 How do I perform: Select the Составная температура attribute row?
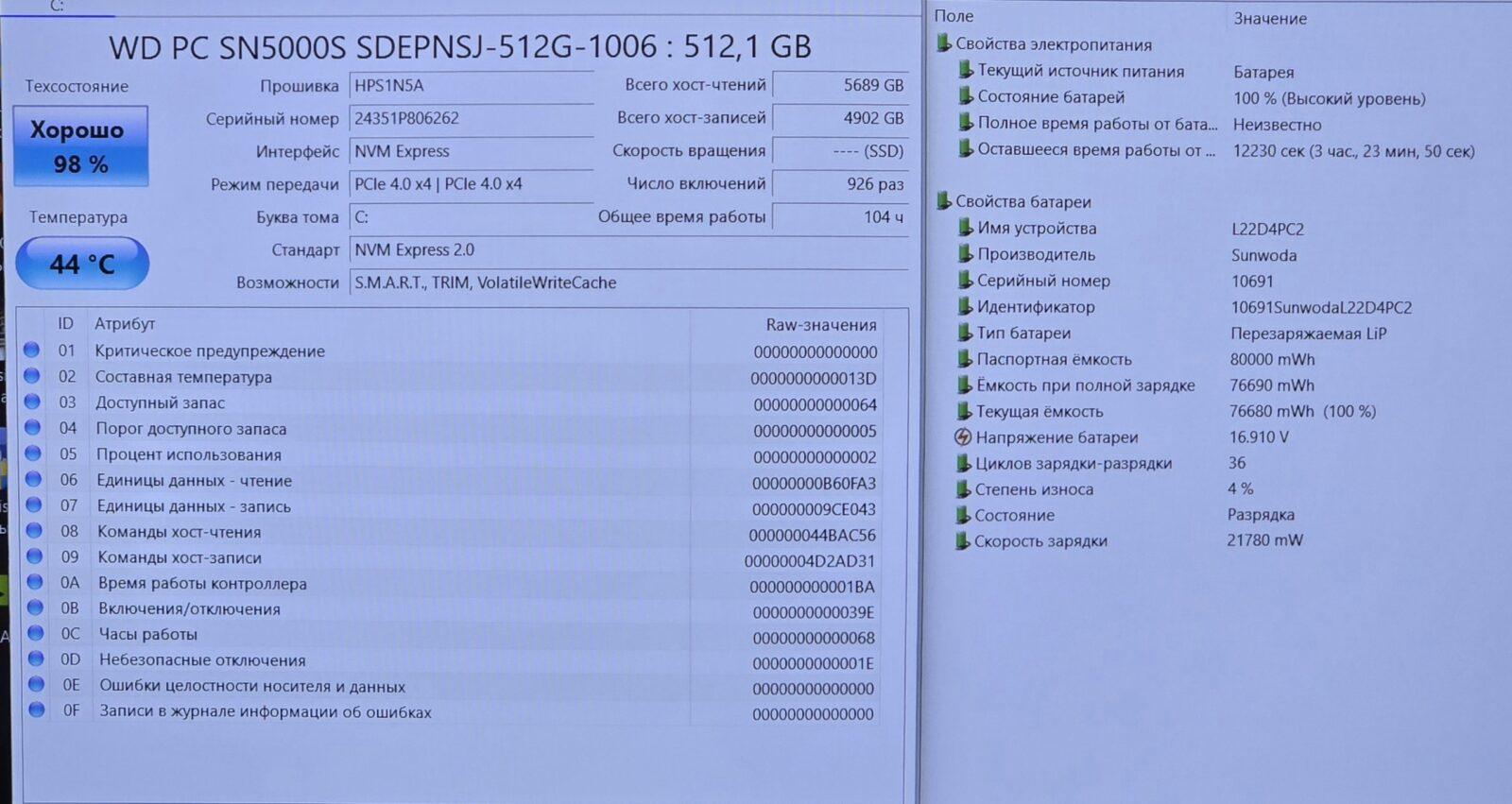pos(450,377)
